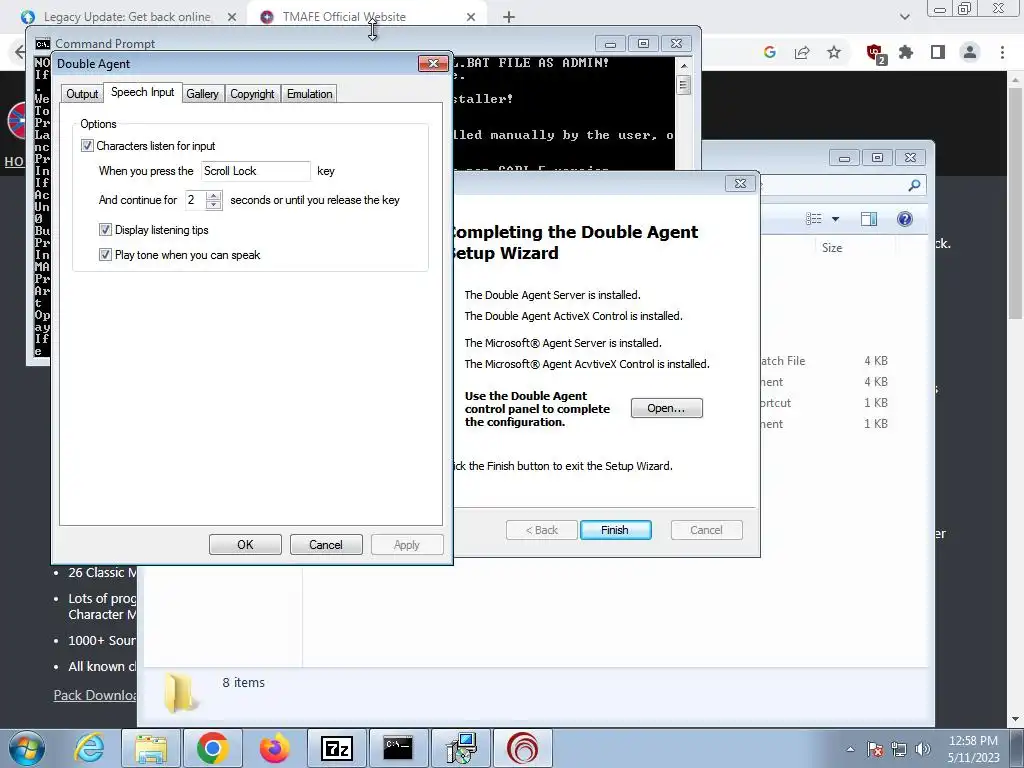Toggle Characters listen for input checkbox
The image size is (1024, 768).
pyautogui.click(x=87, y=146)
